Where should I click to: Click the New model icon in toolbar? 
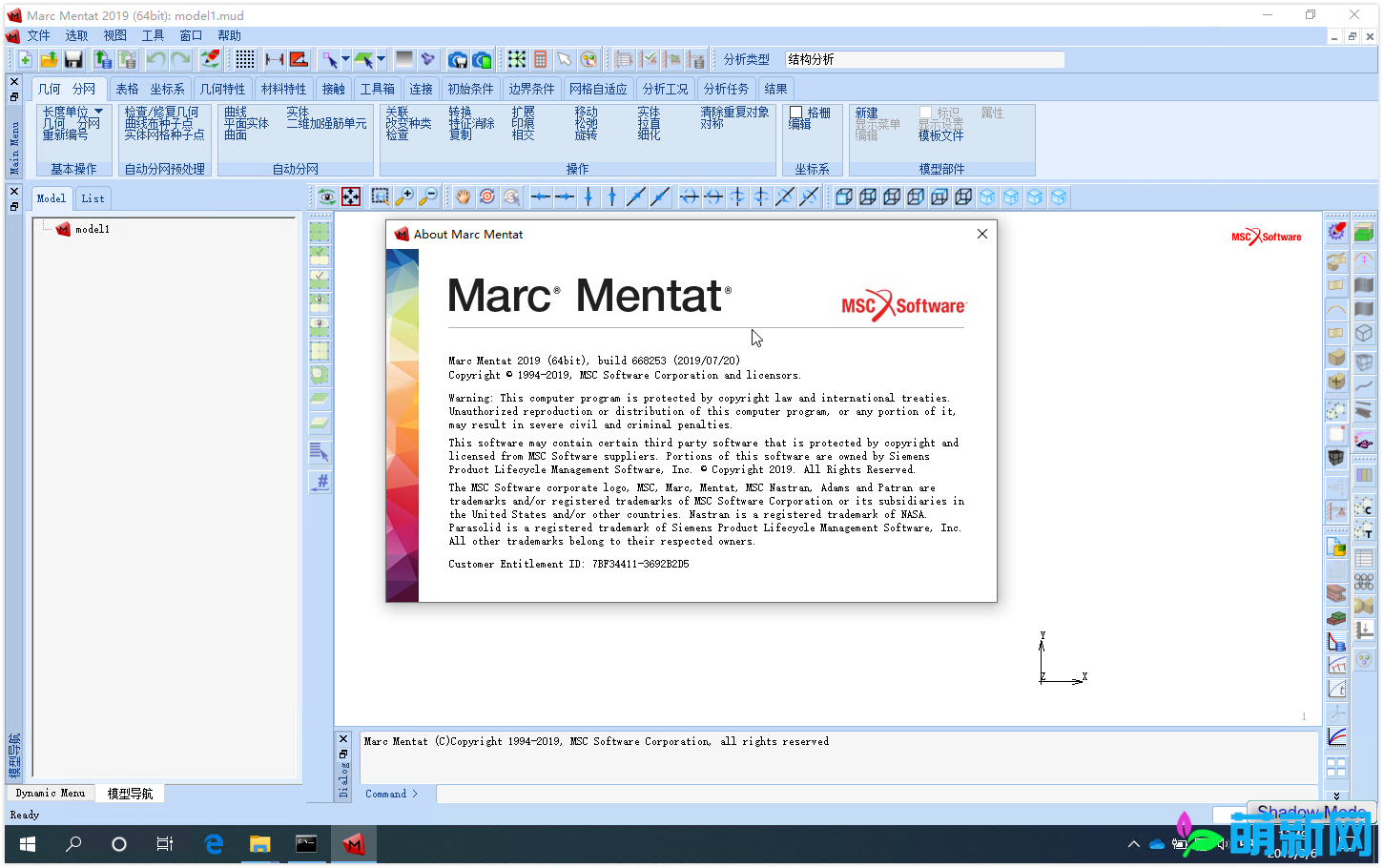25,59
